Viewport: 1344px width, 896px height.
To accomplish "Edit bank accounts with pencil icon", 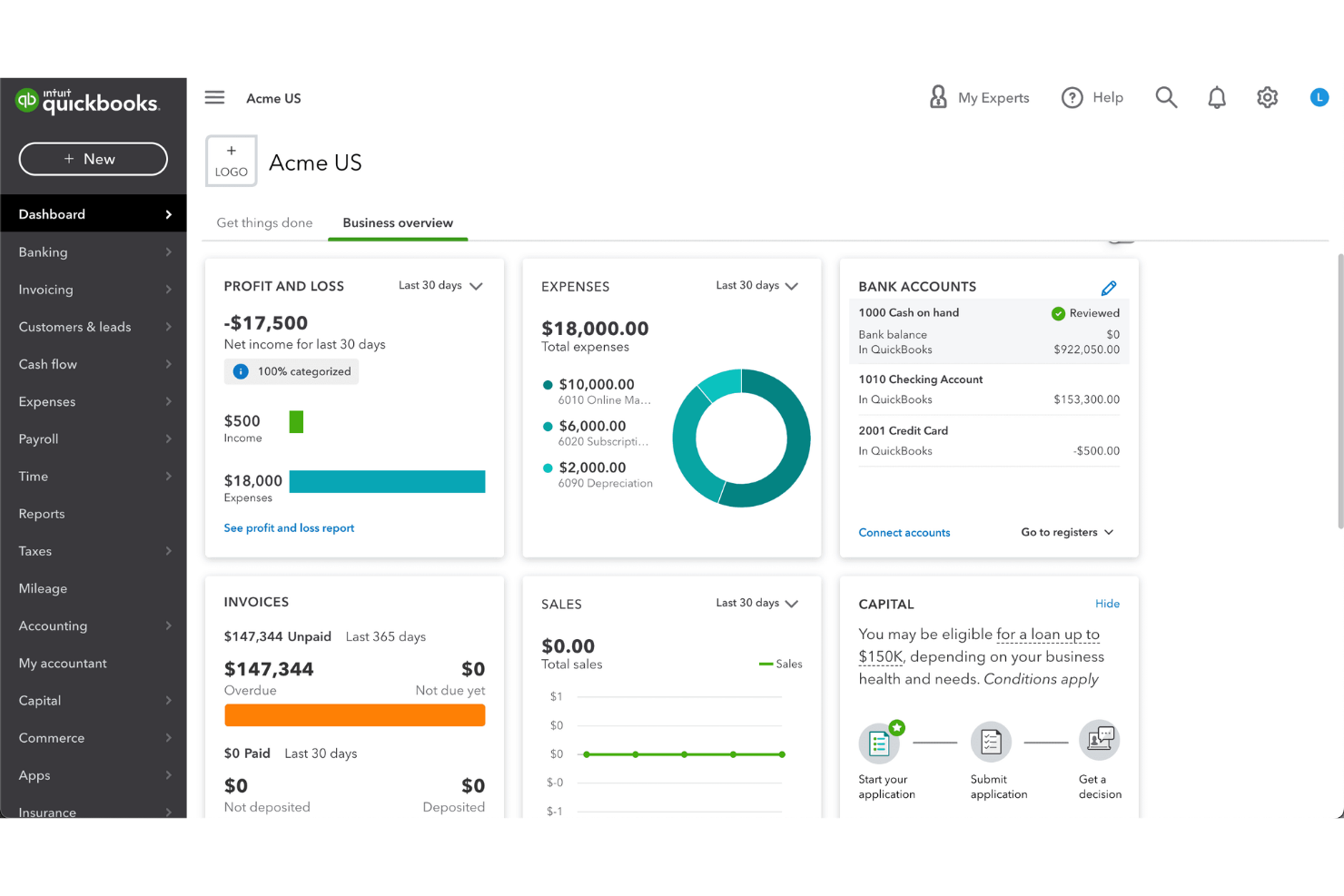I will (x=1109, y=288).
